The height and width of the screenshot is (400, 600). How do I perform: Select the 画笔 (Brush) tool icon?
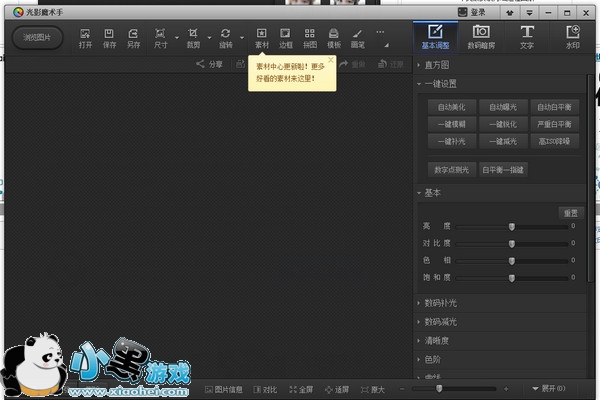click(x=357, y=38)
